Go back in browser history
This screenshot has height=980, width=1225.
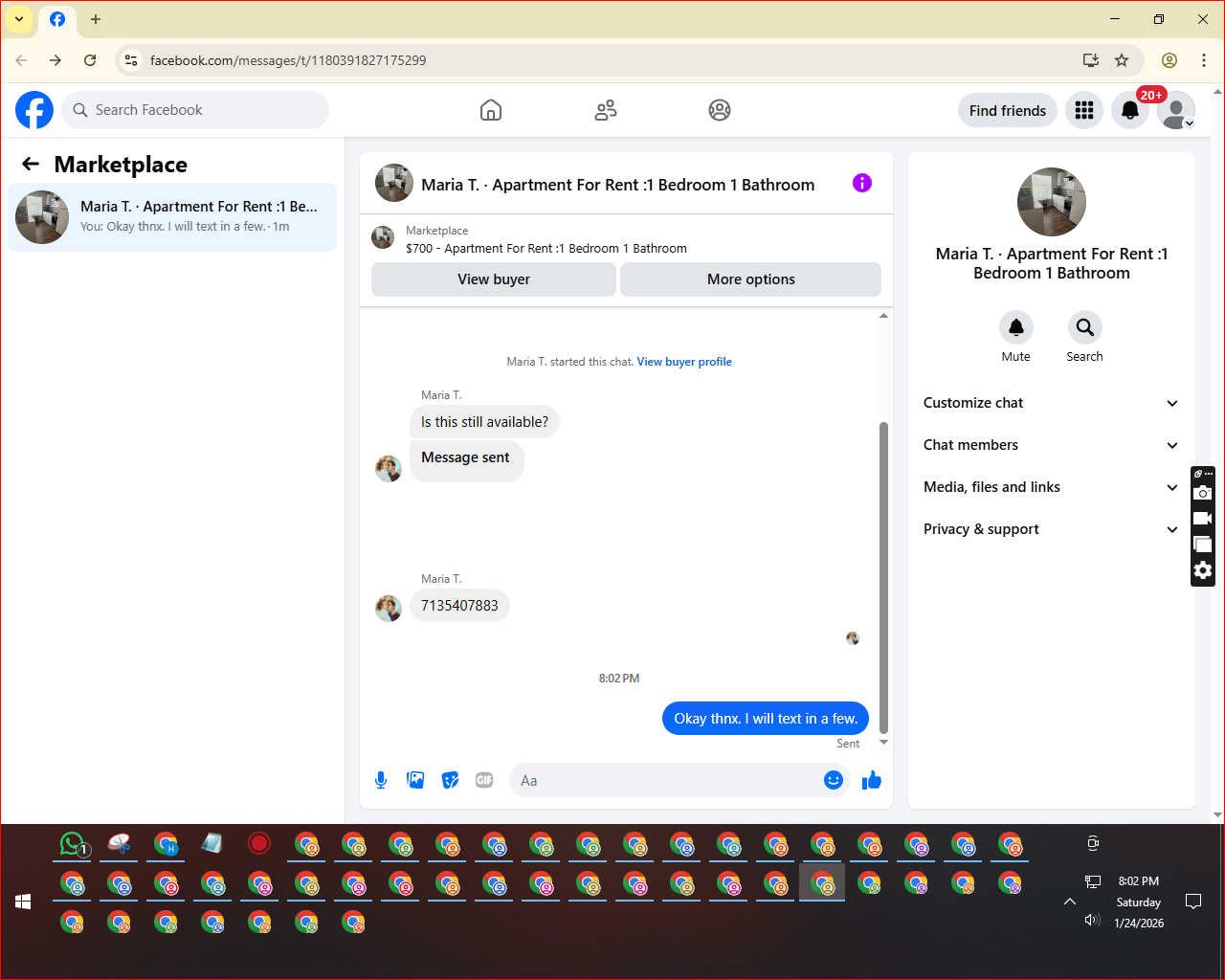point(21,60)
